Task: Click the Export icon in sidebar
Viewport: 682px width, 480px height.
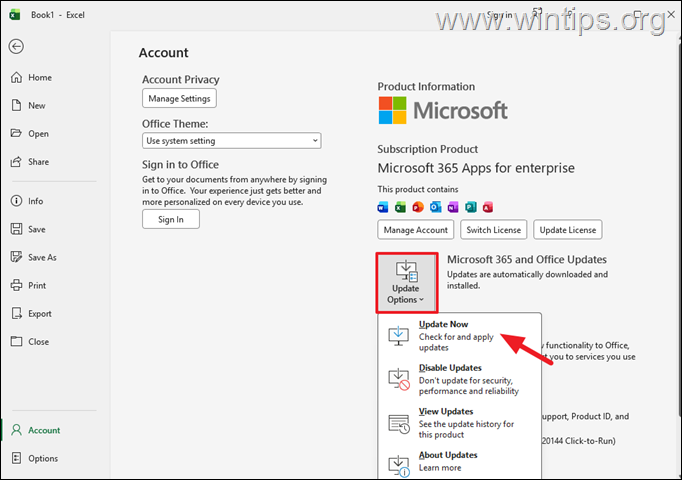Action: click(x=17, y=313)
